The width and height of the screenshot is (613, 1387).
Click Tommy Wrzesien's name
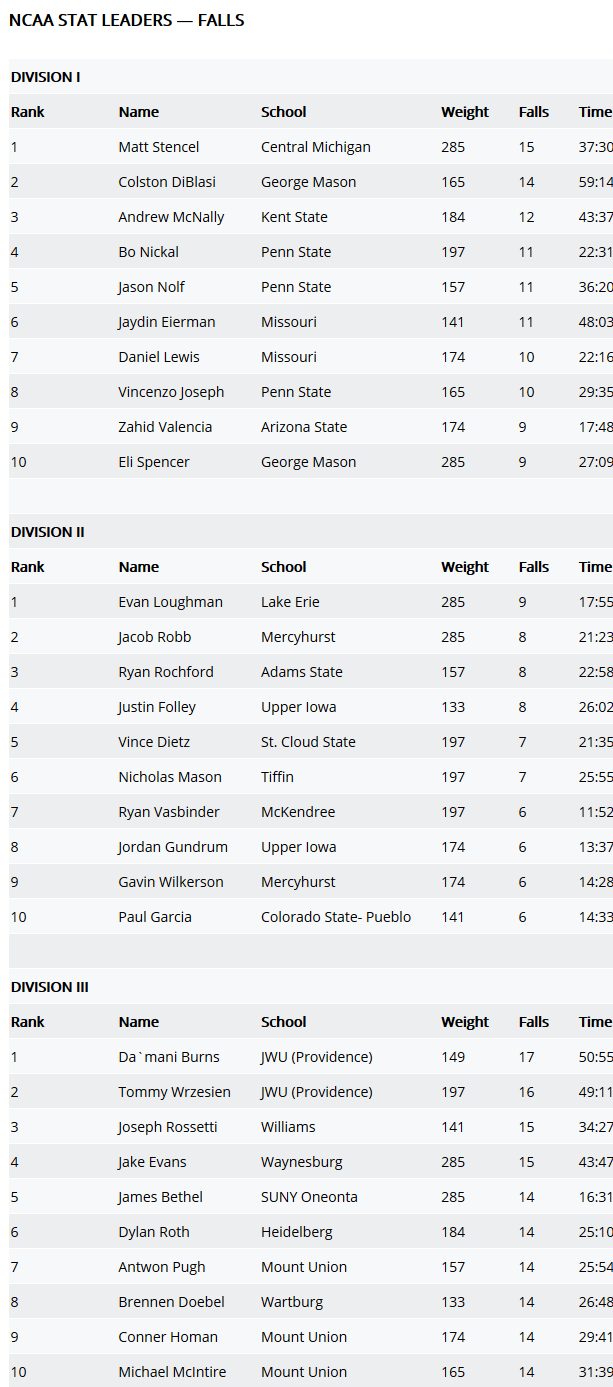175,1092
